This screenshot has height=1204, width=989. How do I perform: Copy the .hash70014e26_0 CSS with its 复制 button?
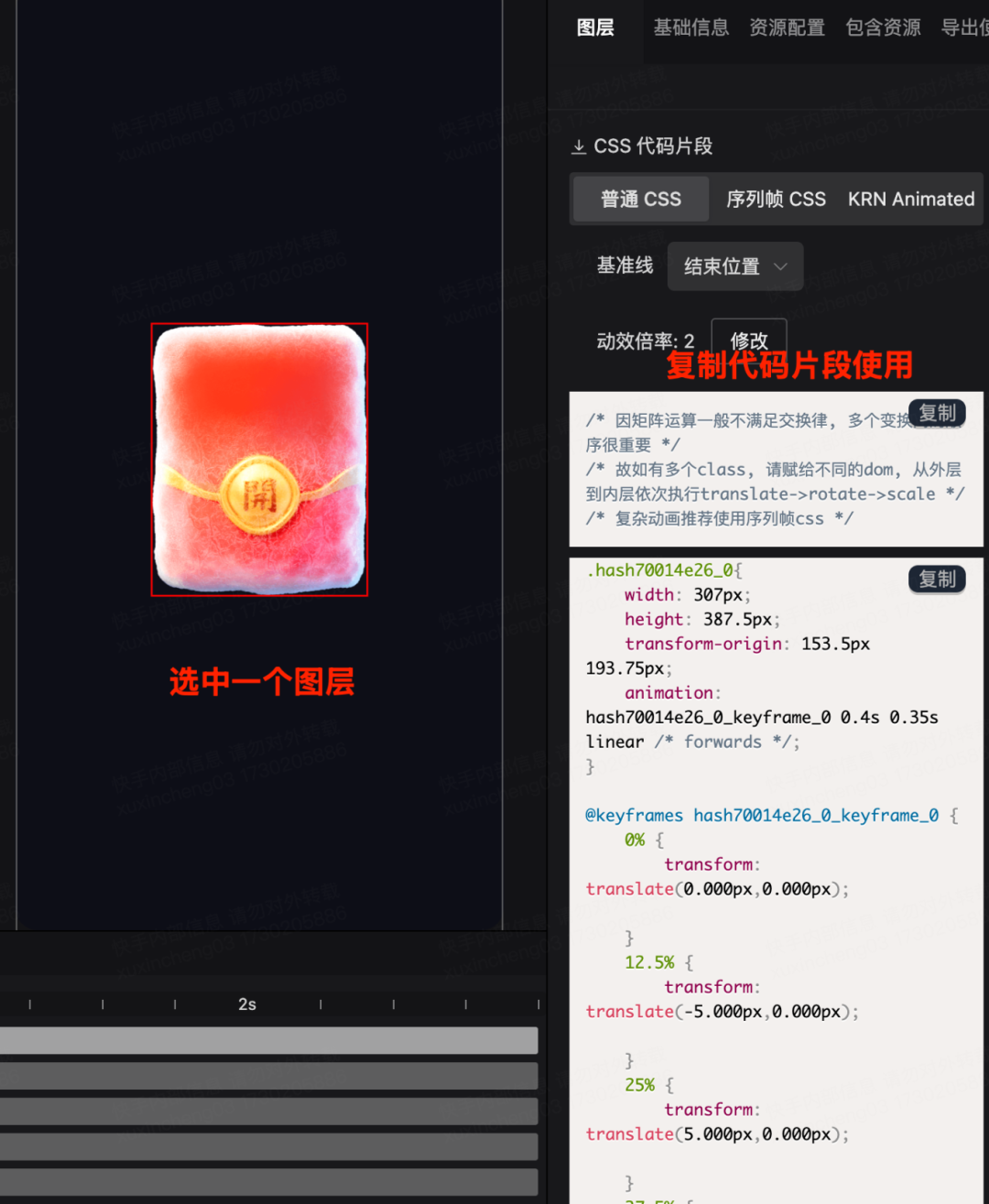pyautogui.click(x=937, y=579)
